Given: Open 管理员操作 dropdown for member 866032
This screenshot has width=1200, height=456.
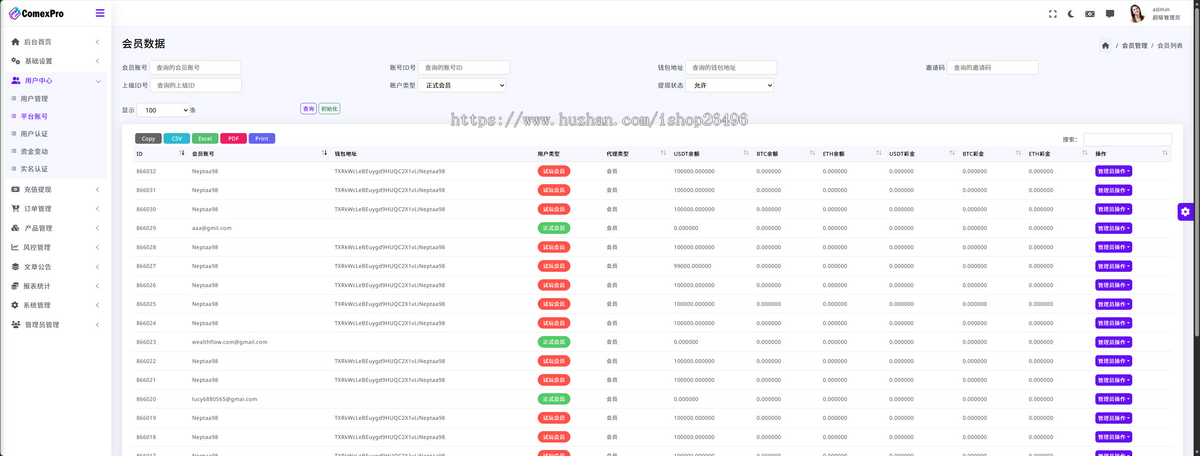Looking at the screenshot, I should pyautogui.click(x=1113, y=171).
